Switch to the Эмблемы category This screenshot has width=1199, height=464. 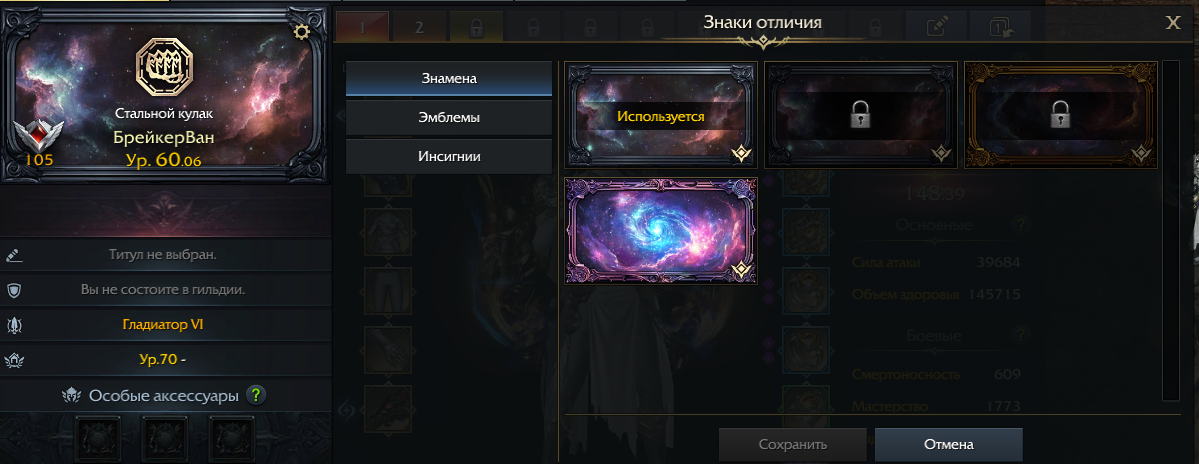click(449, 118)
